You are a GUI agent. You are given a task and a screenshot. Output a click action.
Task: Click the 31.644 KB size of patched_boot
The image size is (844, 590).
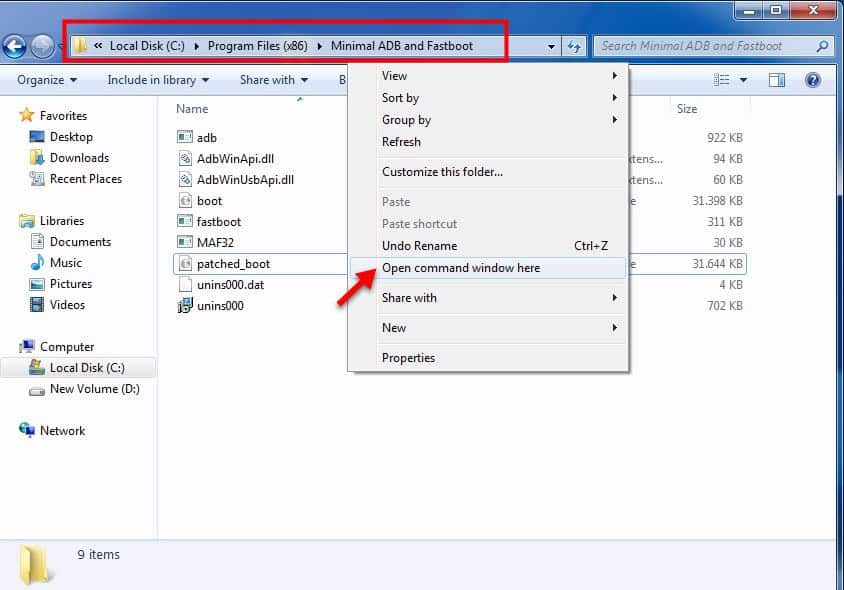pos(717,264)
